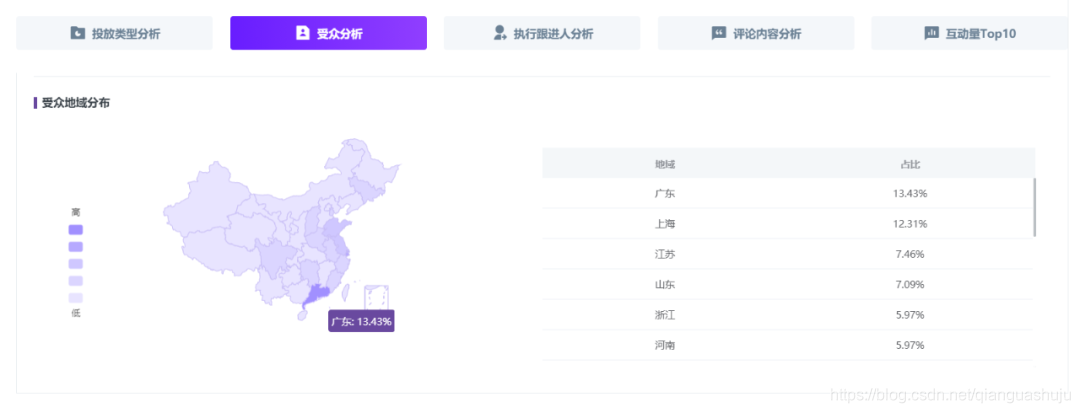Select the 江苏 table row cell

665,254
